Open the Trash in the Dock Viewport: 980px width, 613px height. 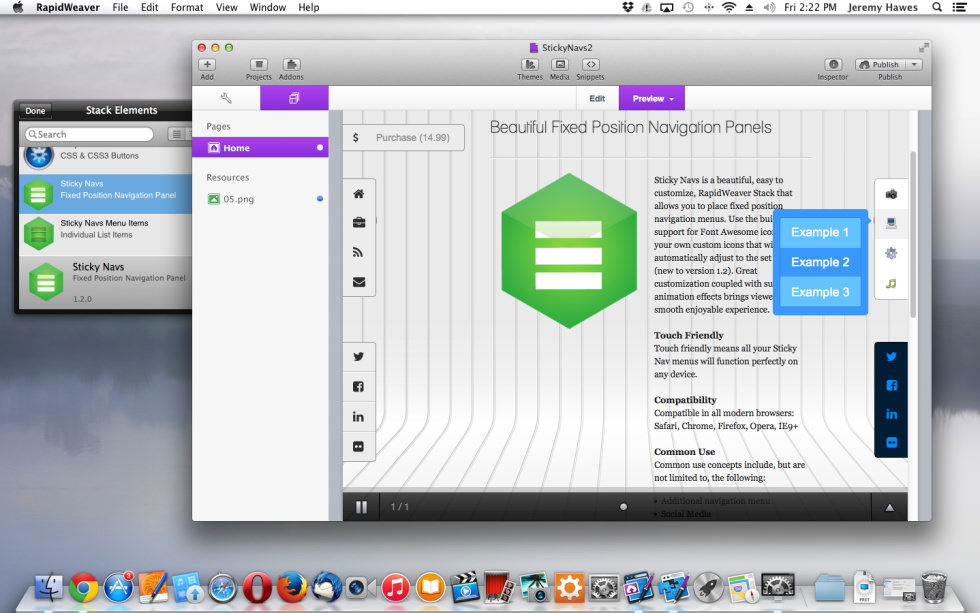click(934, 587)
